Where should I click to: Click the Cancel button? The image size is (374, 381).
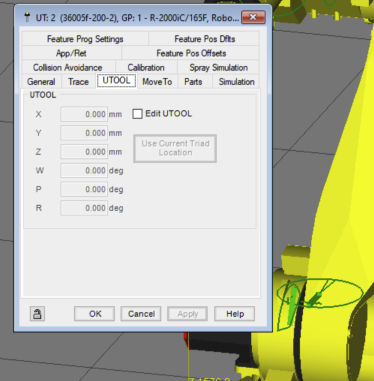click(x=141, y=314)
